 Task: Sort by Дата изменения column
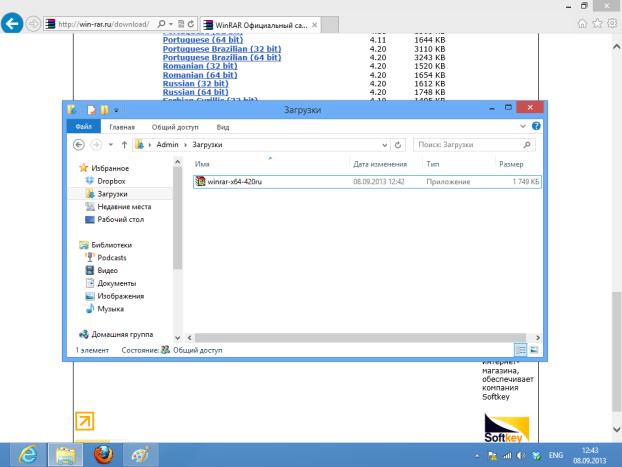click(386, 164)
